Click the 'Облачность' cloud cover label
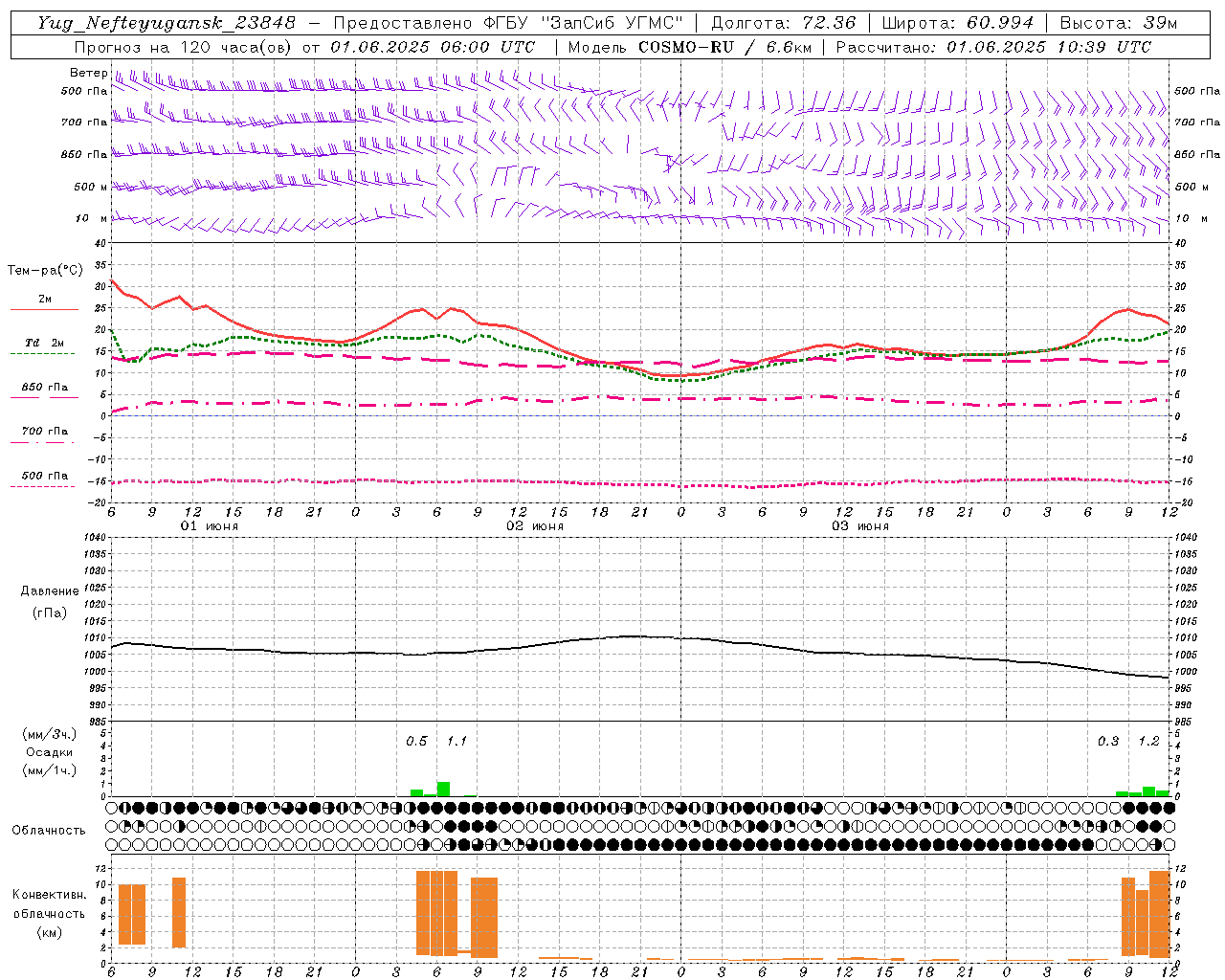Viewport: 1225px width, 980px height. coord(49,831)
